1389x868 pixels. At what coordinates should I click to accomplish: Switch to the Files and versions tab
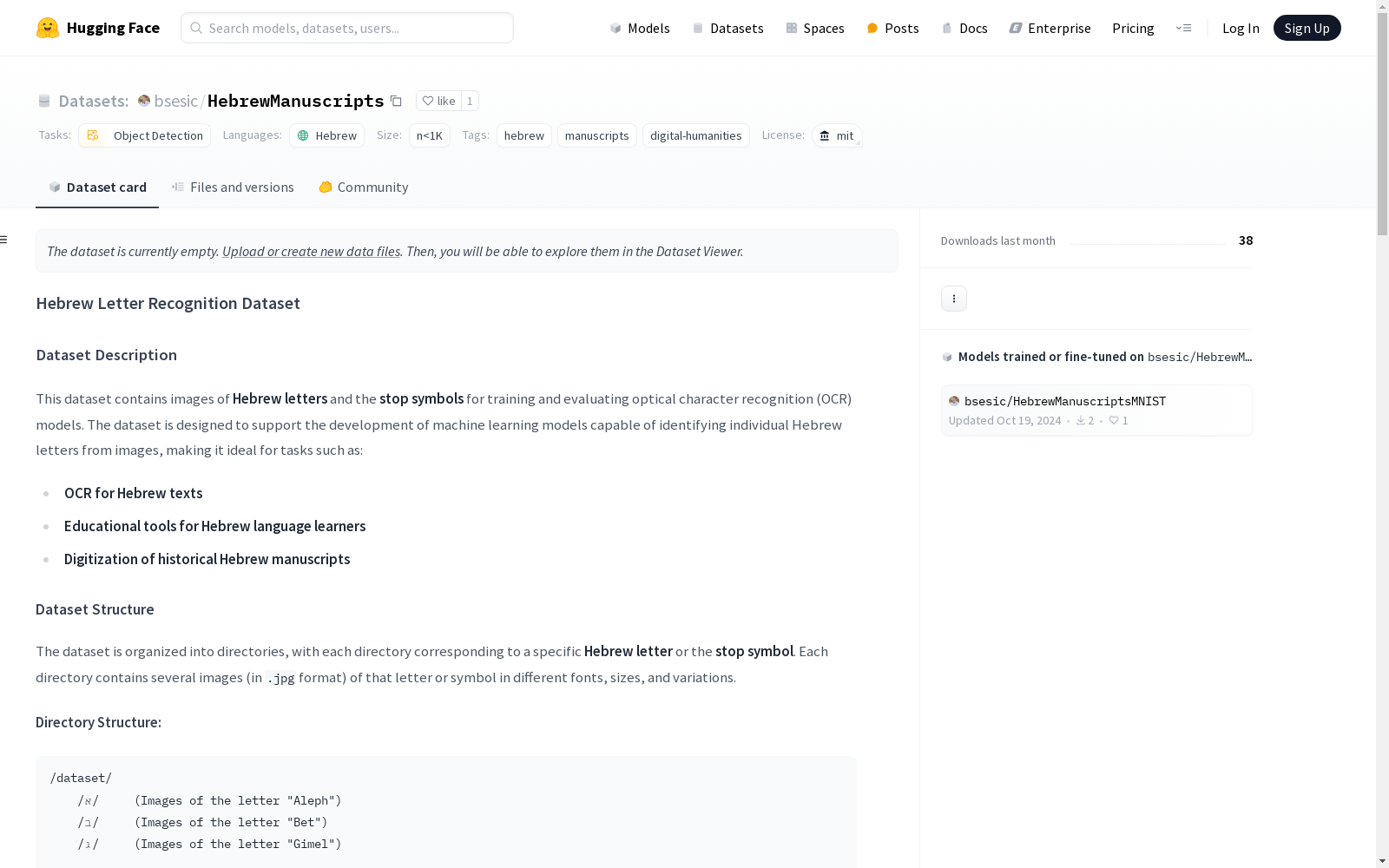(233, 187)
